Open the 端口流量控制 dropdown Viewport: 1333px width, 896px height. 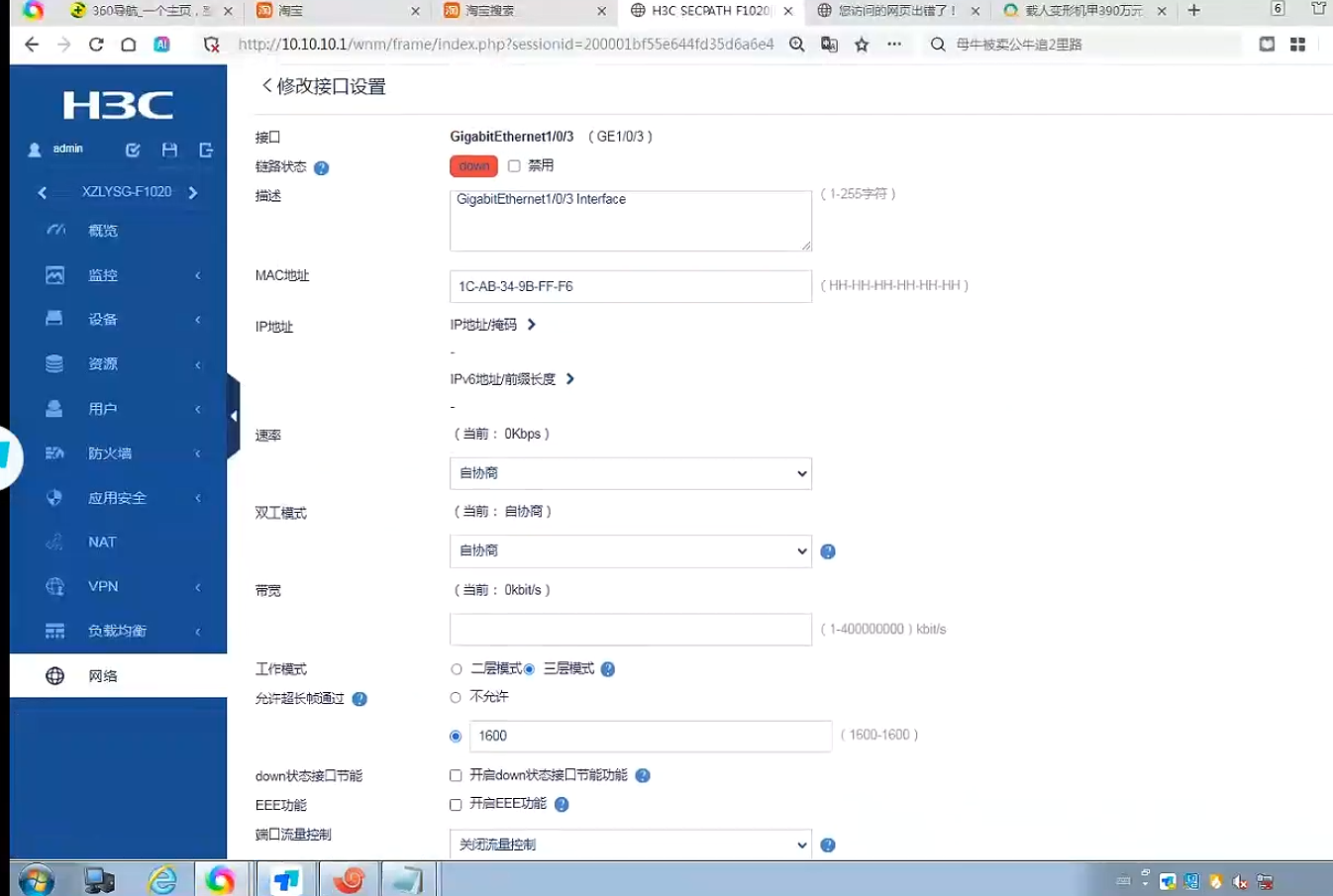631,845
